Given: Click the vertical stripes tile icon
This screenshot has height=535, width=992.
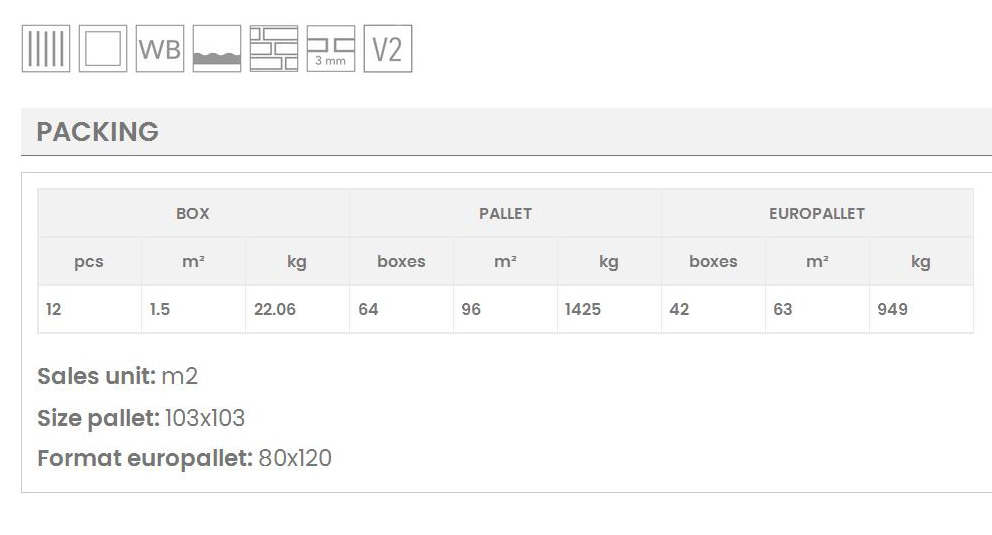Looking at the screenshot, I should click(46, 49).
